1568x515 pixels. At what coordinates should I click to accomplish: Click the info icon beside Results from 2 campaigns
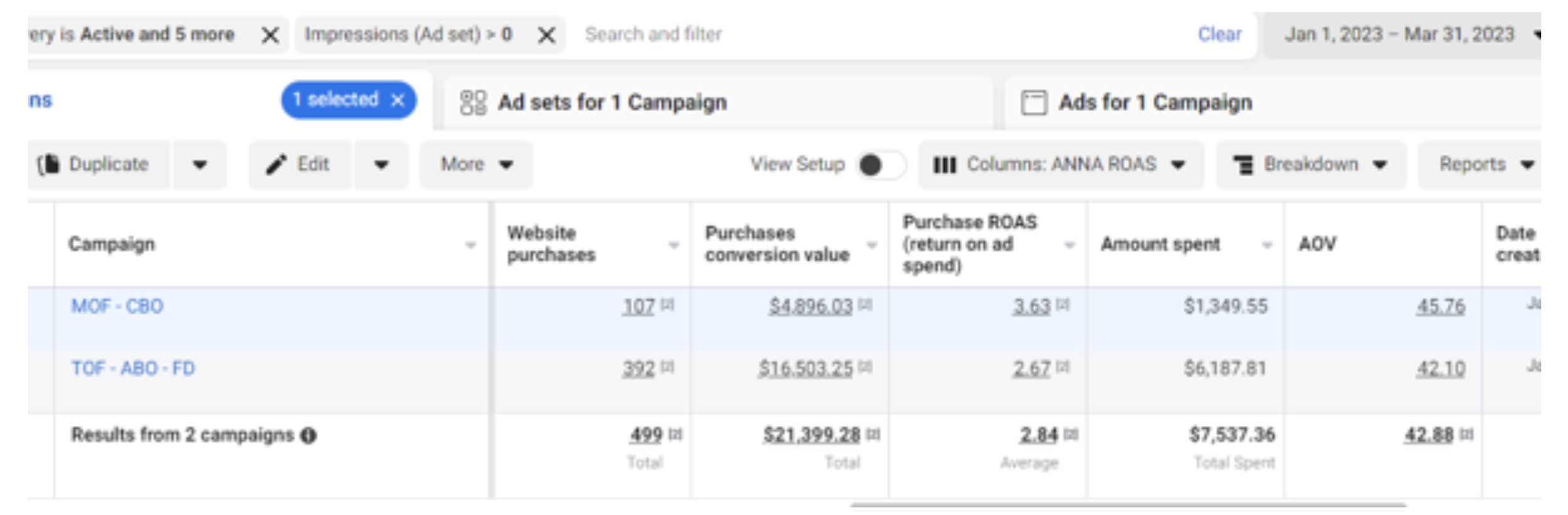click(309, 435)
